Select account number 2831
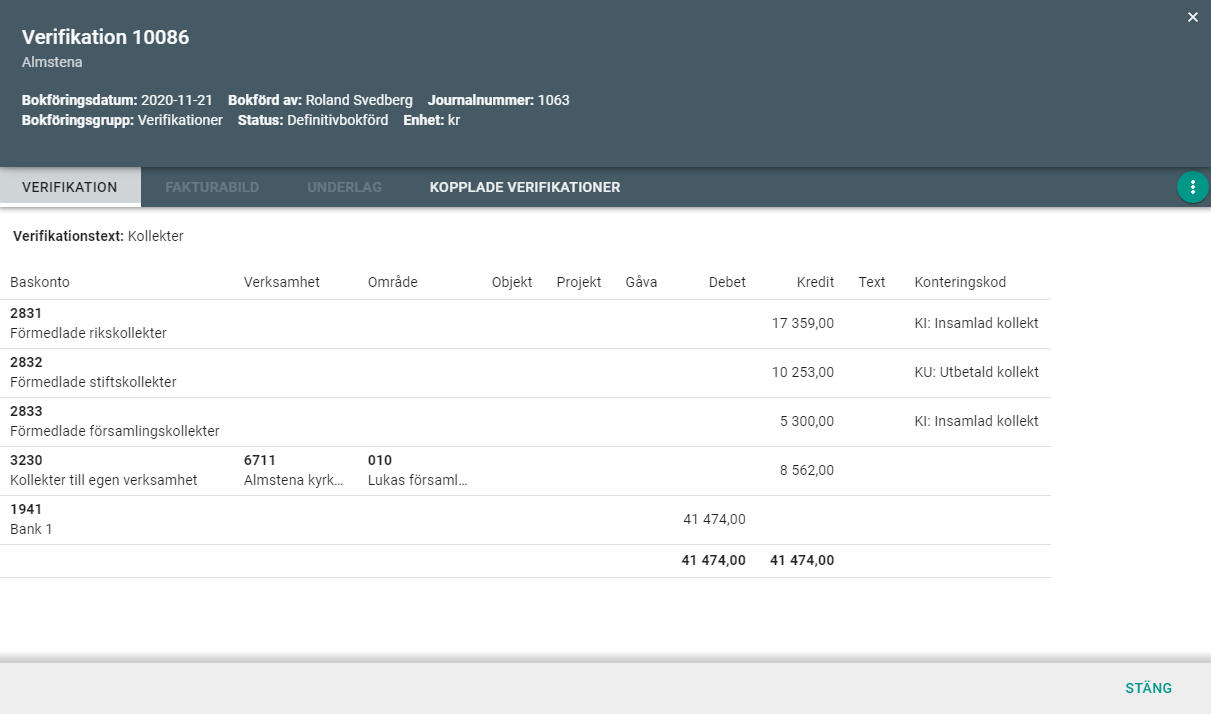 click(26, 313)
